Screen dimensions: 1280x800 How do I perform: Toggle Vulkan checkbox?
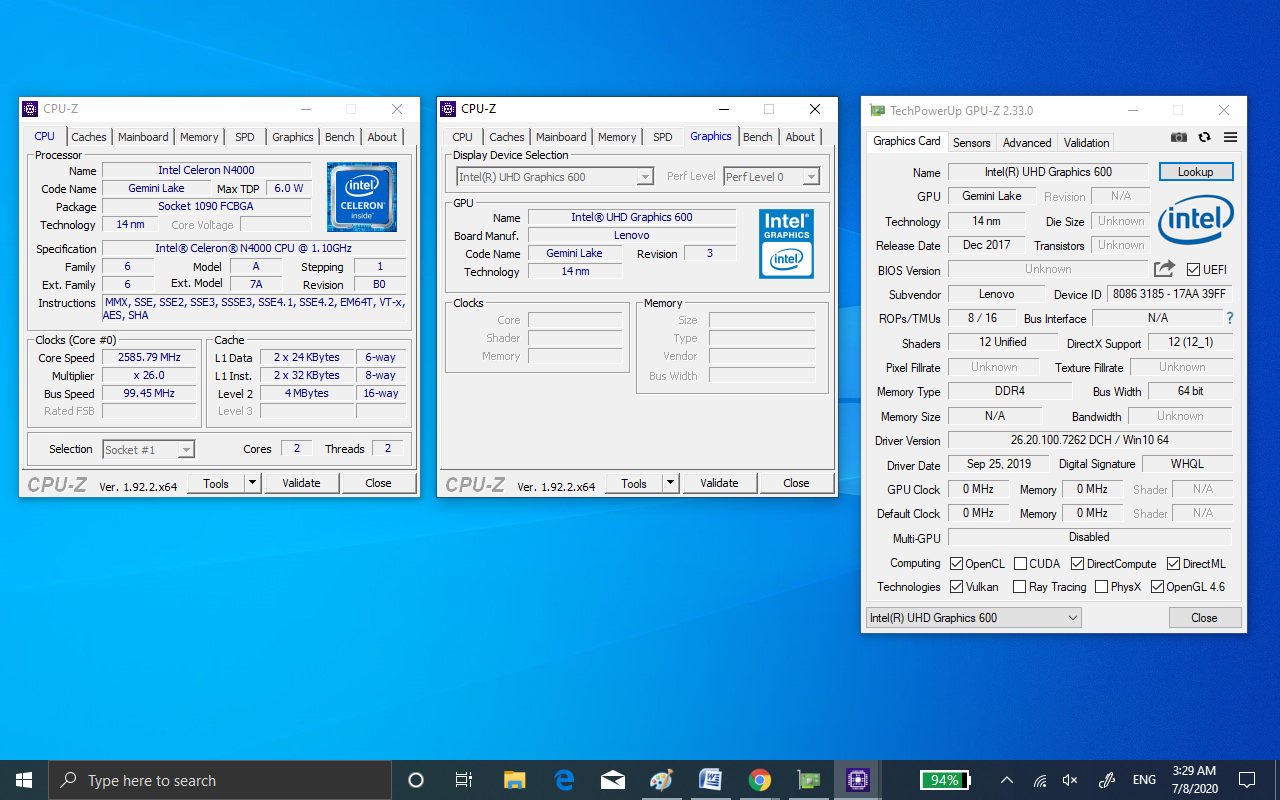[x=956, y=587]
